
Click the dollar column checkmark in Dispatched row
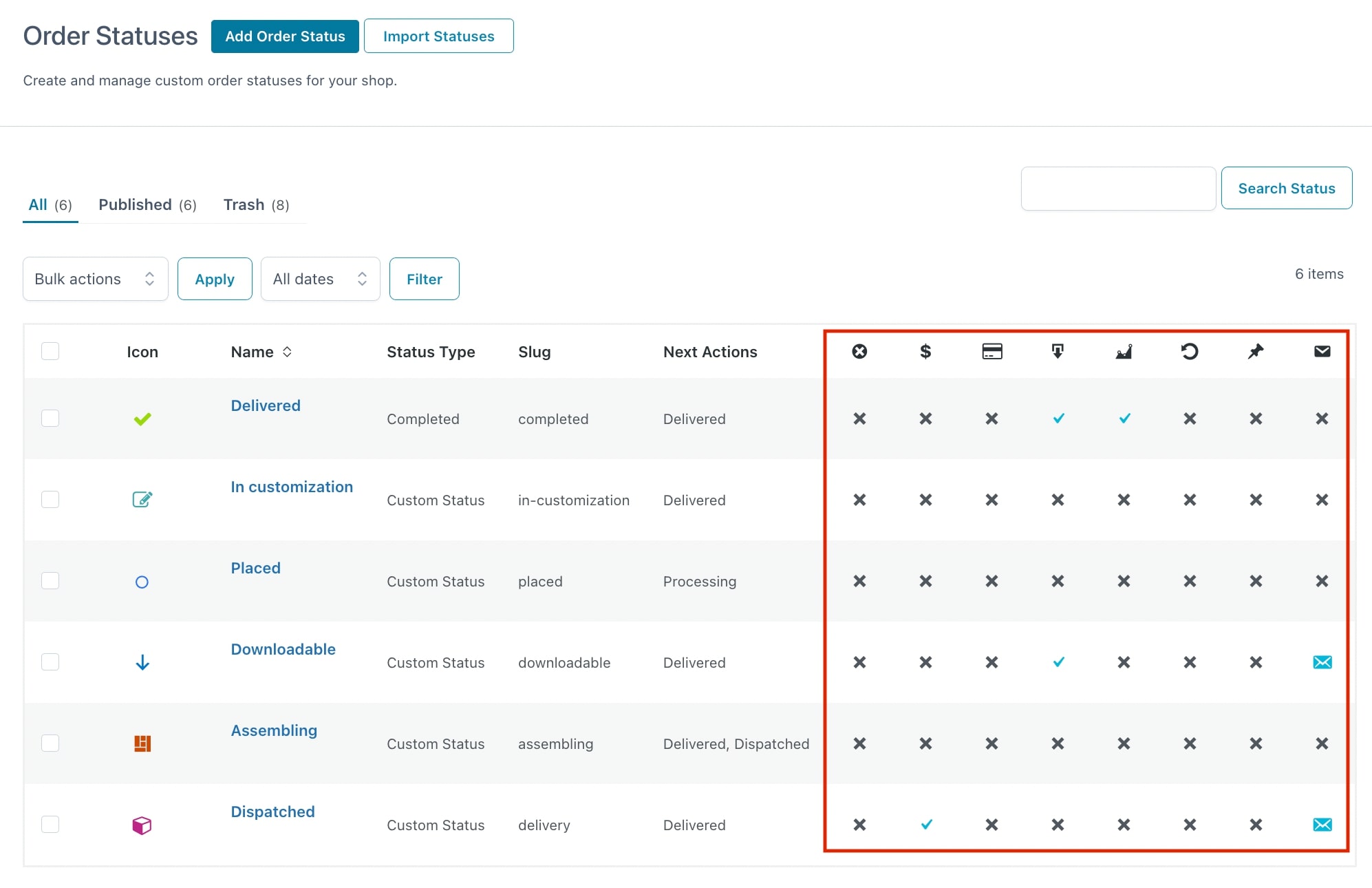pos(926,824)
